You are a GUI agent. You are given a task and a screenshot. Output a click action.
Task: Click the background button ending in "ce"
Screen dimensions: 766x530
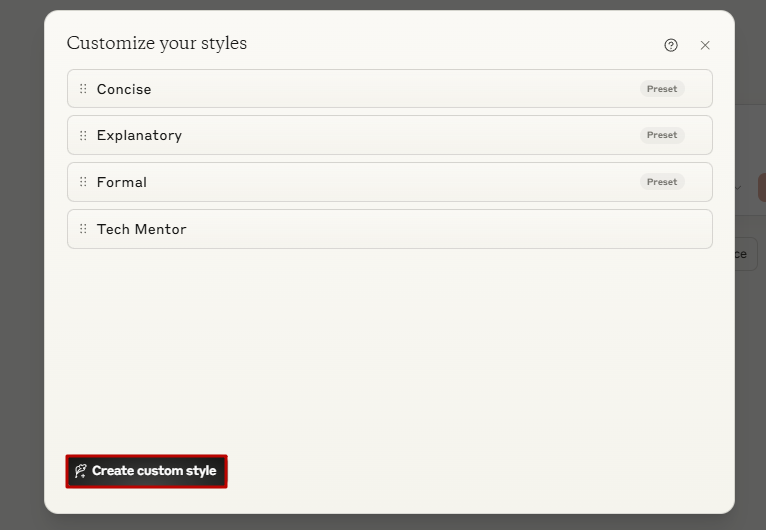coord(746,254)
